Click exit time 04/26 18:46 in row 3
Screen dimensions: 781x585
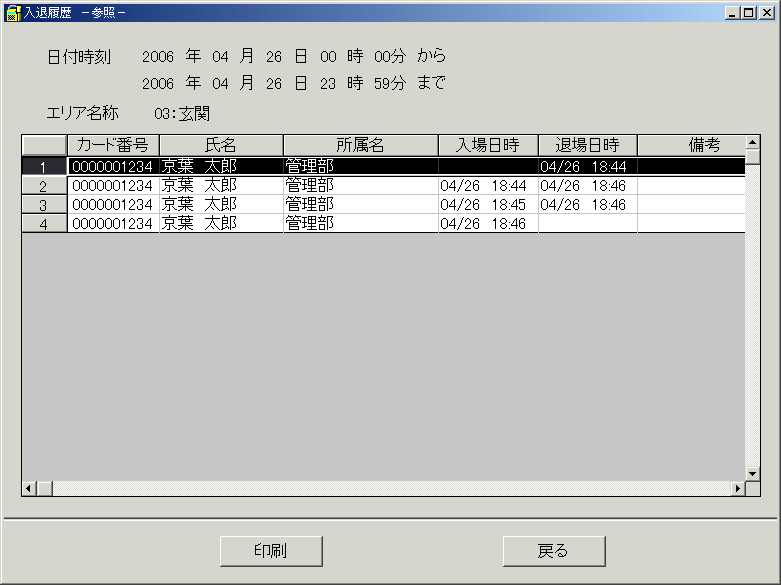[588, 205]
